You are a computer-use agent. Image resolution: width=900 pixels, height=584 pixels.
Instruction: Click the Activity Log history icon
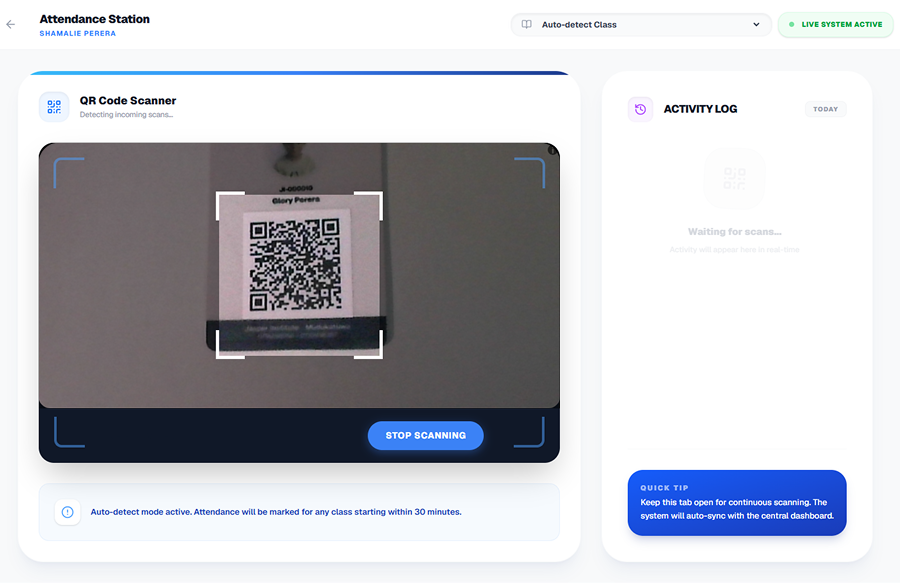(641, 109)
